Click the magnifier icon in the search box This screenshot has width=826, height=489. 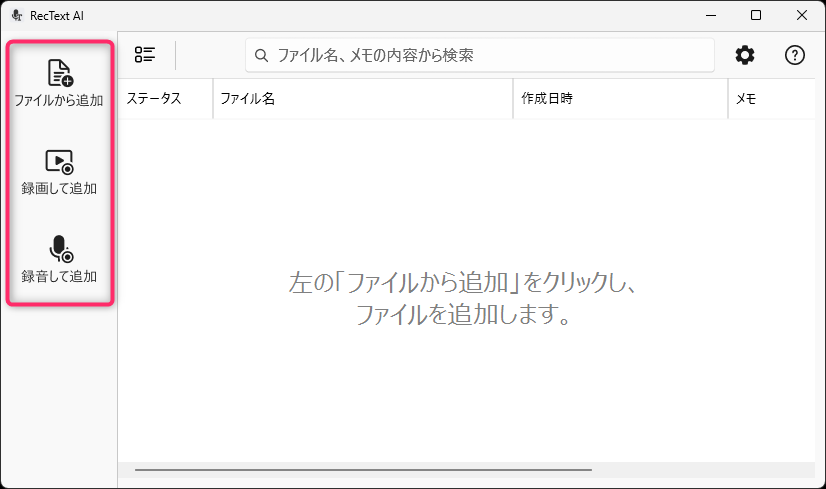point(262,56)
